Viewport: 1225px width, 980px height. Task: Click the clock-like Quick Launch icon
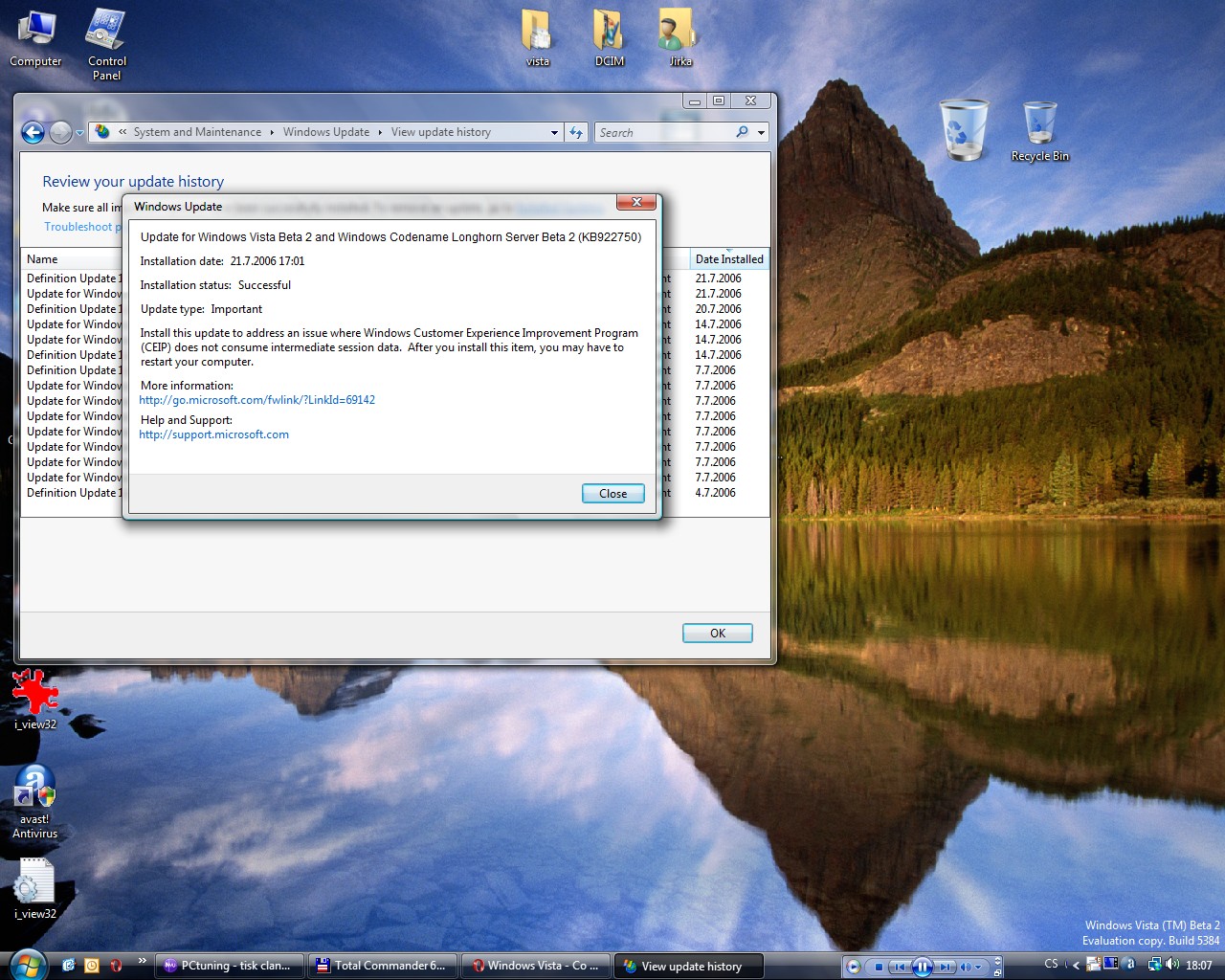pos(92,966)
